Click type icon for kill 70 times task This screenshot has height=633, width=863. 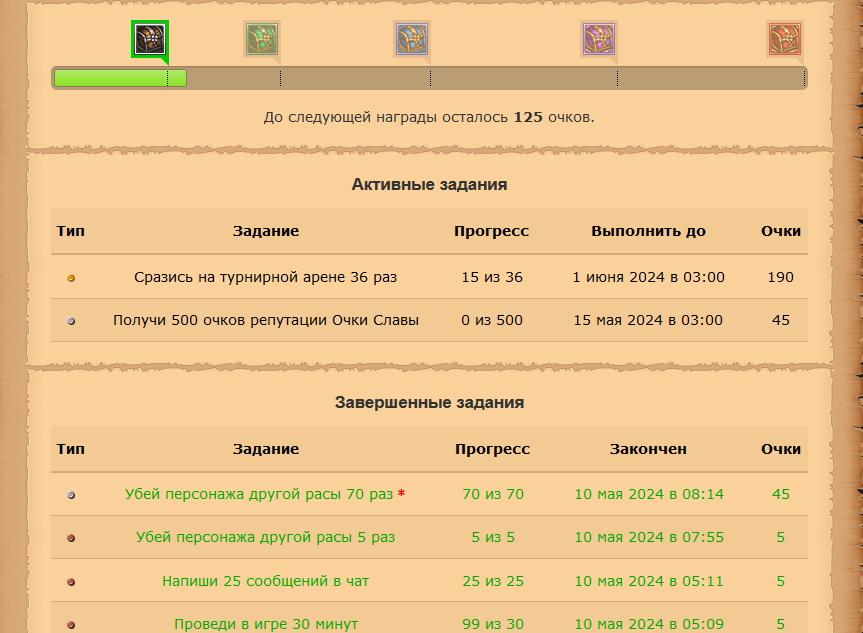pyautogui.click(x=71, y=495)
